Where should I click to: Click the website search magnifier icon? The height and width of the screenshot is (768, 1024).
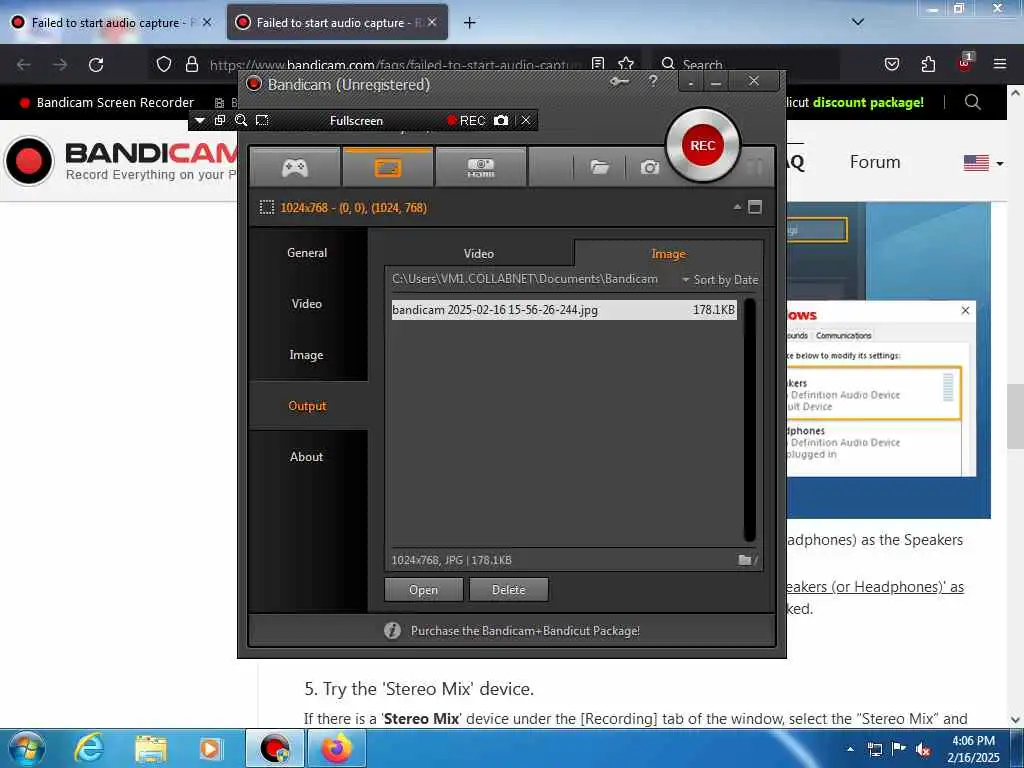pos(973,102)
